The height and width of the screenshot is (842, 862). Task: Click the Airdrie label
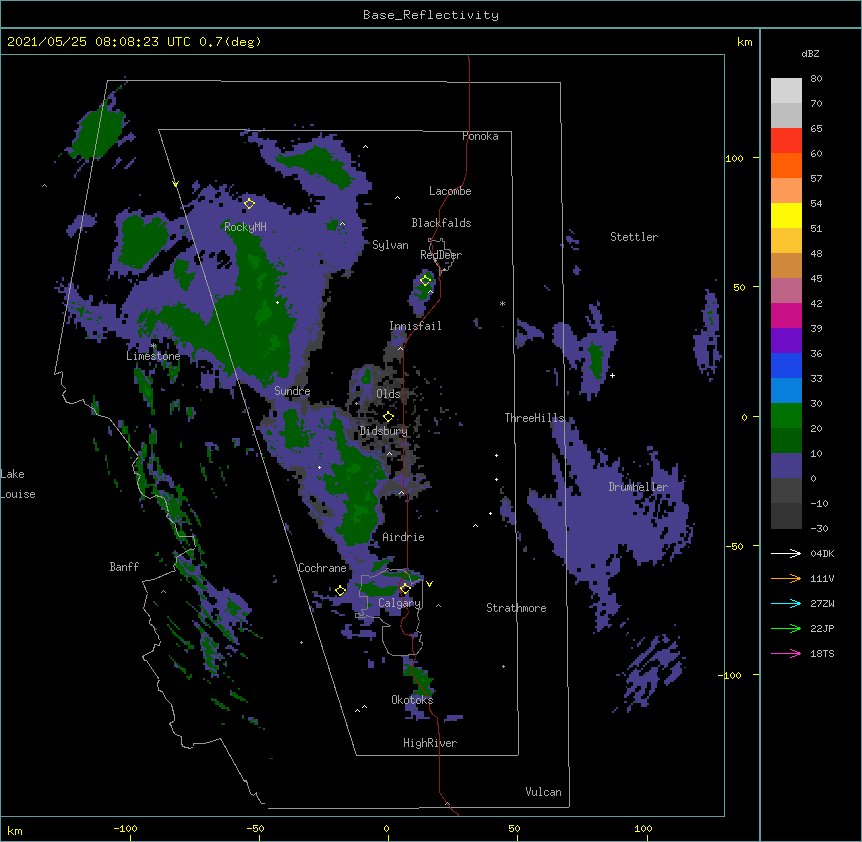(404, 537)
